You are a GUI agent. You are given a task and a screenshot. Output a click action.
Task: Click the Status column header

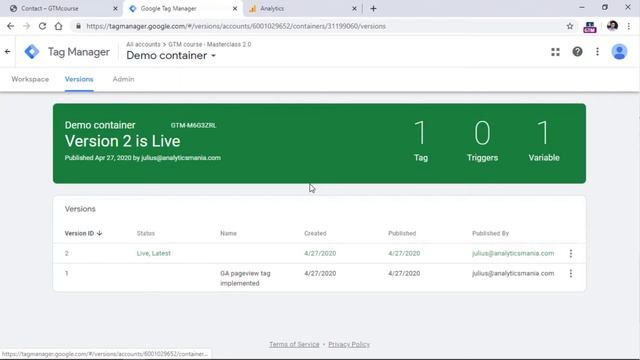(146, 233)
